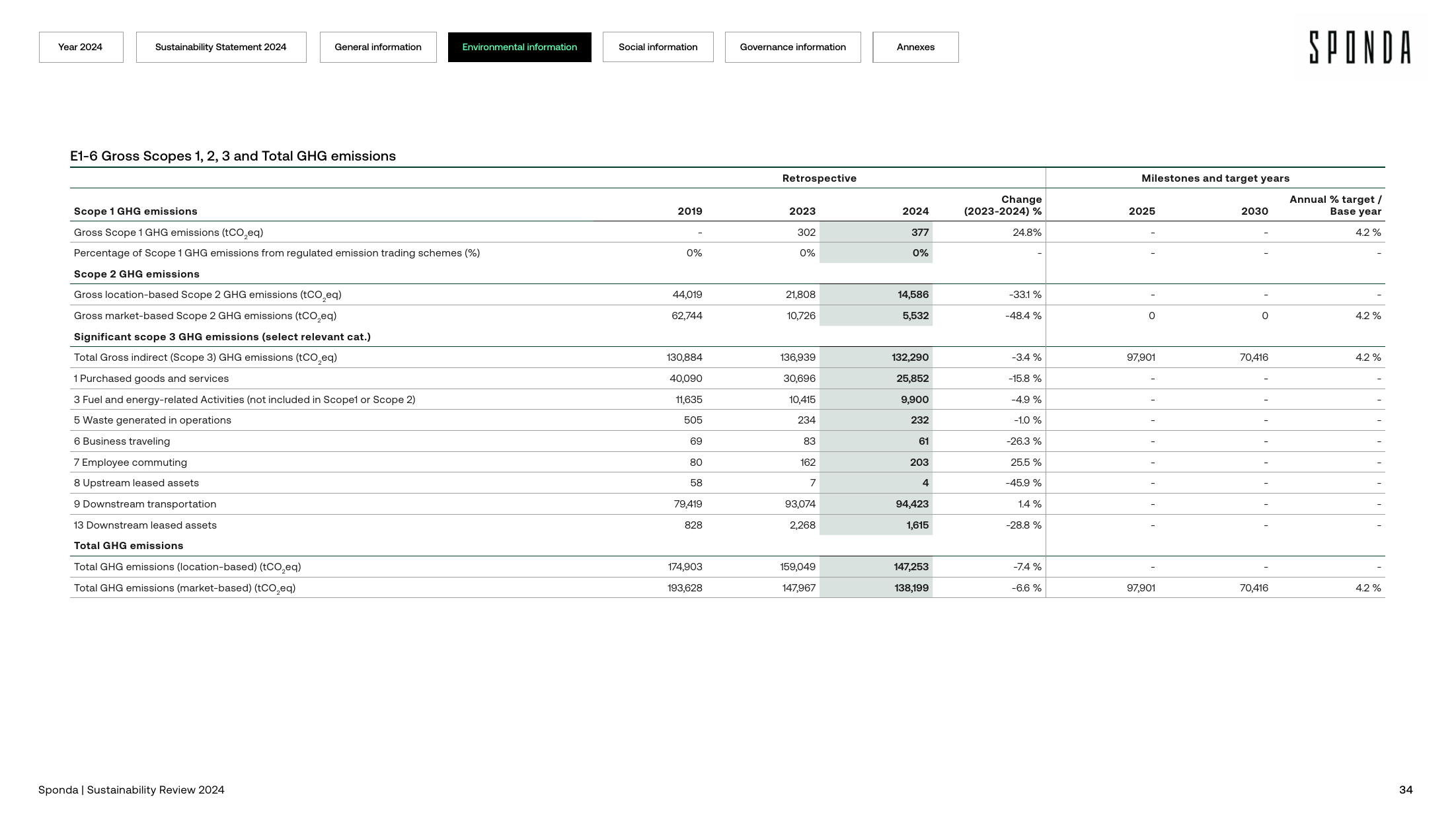Click 2024 Total Scope 3 value 132,290

(x=910, y=357)
